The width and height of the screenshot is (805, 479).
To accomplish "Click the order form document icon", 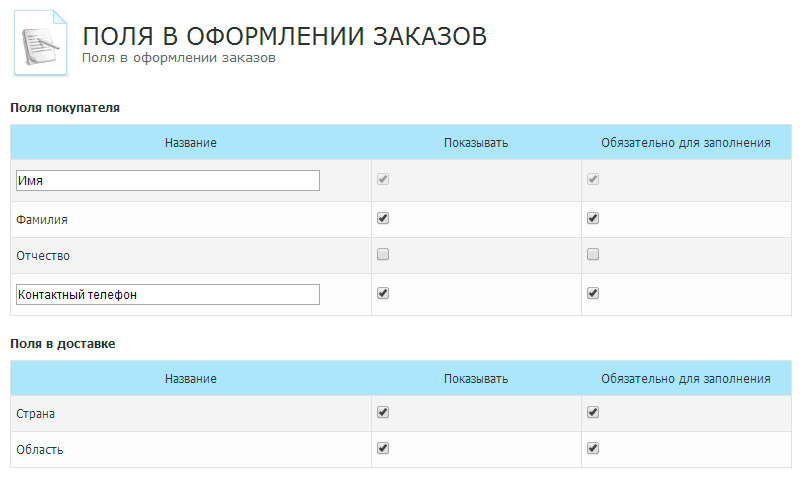I will pos(40,40).
